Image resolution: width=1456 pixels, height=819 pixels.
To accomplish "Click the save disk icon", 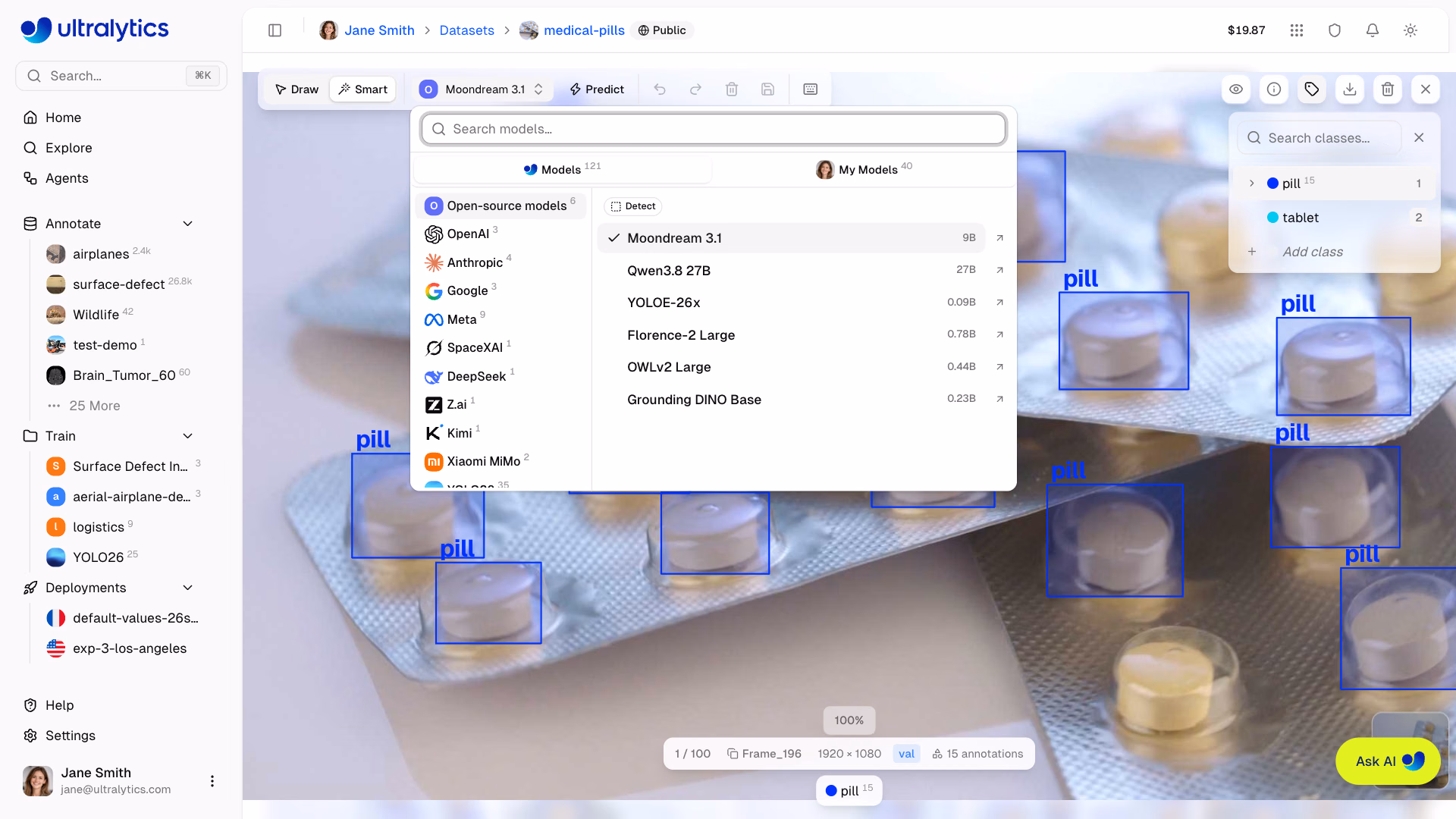I will (767, 89).
